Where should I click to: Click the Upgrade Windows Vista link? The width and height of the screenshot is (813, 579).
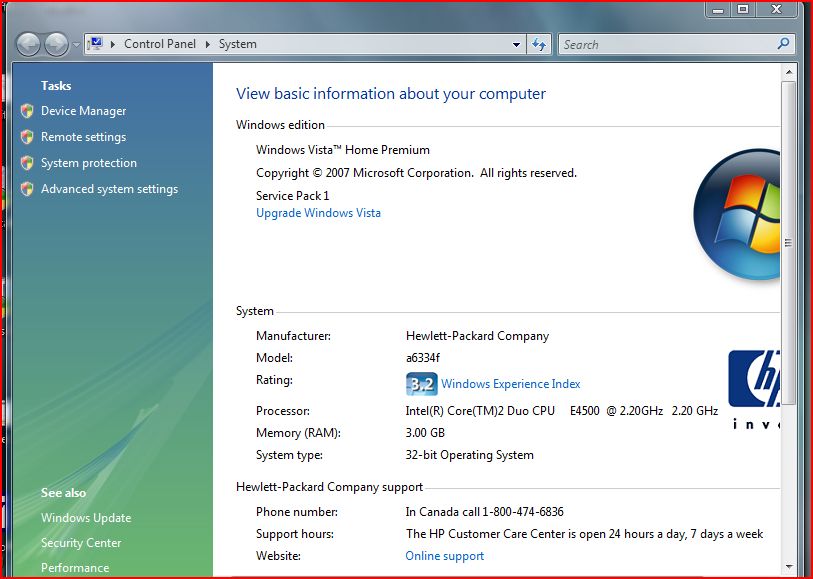point(318,213)
